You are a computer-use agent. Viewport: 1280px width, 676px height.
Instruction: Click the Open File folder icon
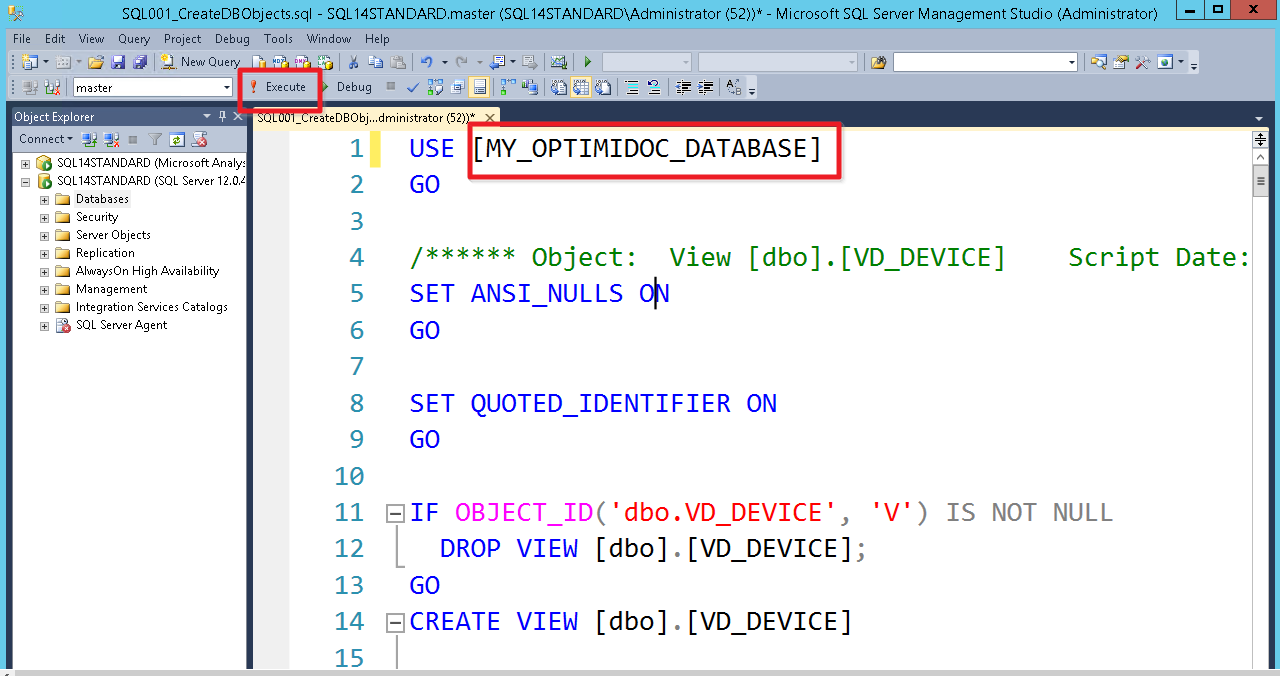pyautogui.click(x=96, y=62)
